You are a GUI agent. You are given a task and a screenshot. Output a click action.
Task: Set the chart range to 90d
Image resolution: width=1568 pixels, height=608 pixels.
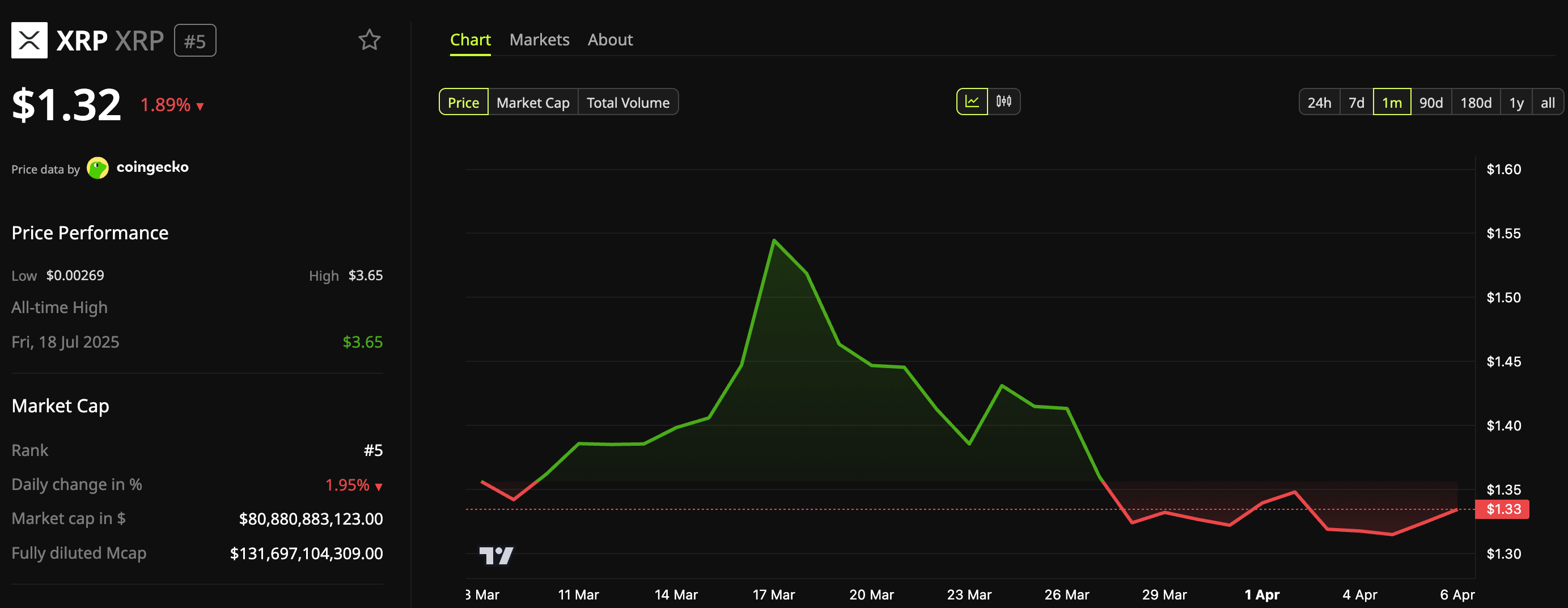tap(1431, 102)
